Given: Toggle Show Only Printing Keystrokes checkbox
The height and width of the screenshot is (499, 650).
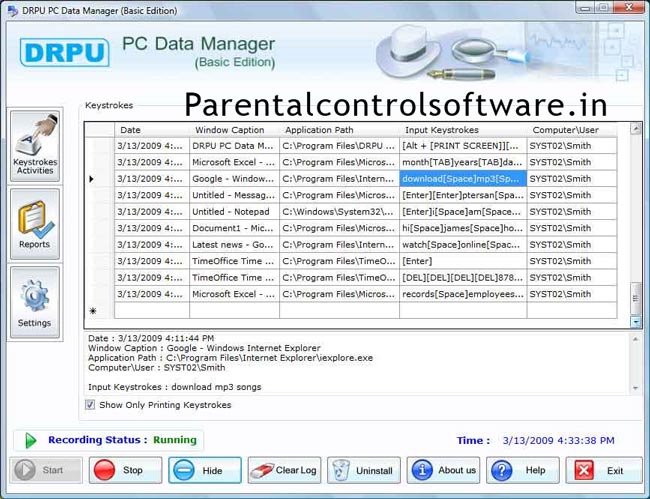Looking at the screenshot, I should tap(90, 405).
